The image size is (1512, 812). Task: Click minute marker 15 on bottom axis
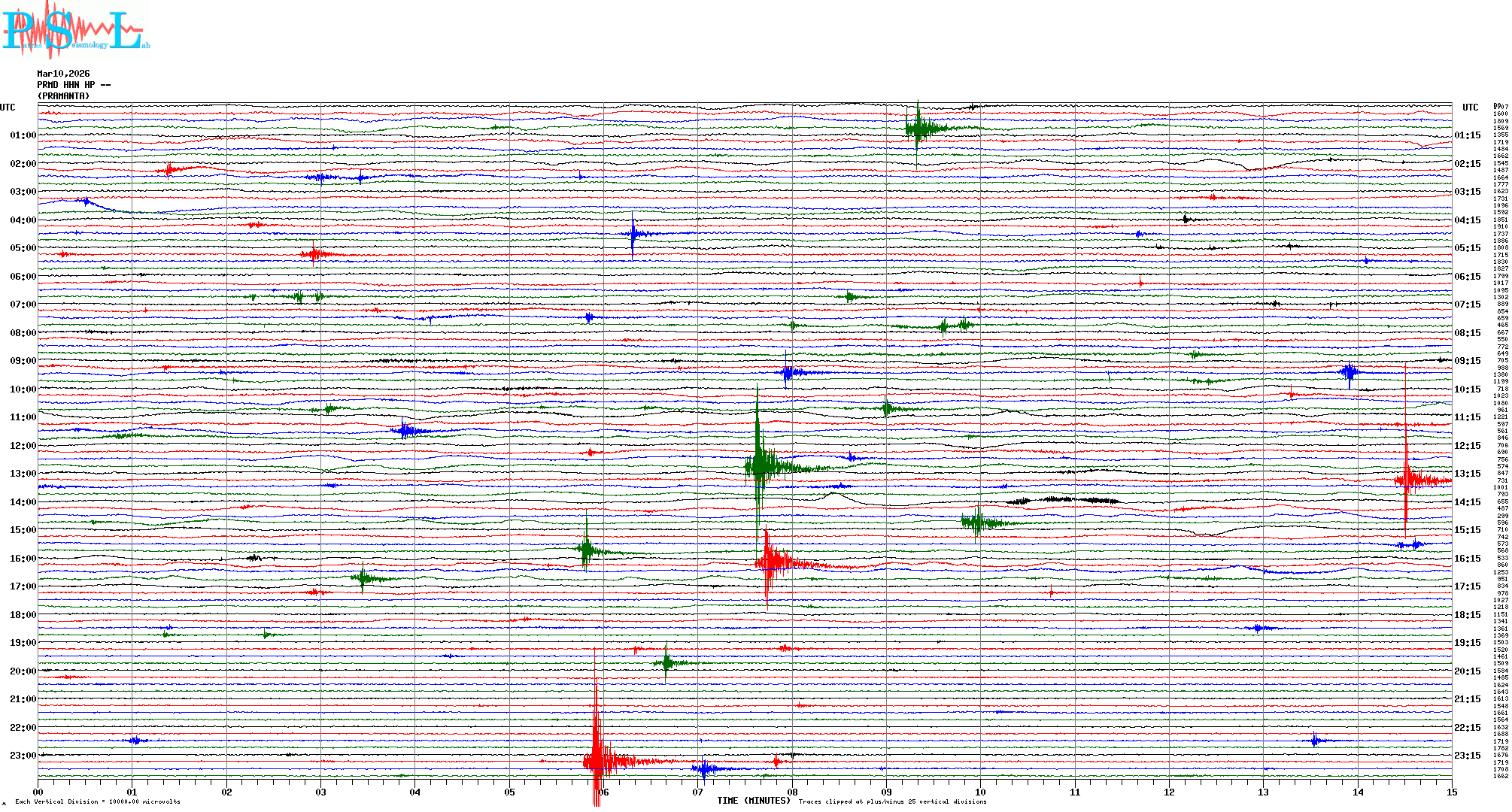(1451, 792)
